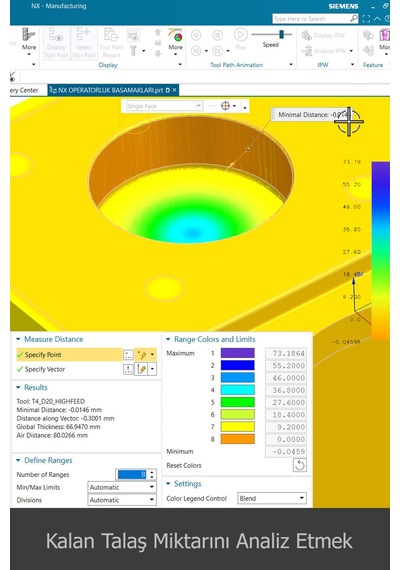The height and width of the screenshot is (570, 400).
Task: Click the Analyze IPW icon
Action: click(x=307, y=51)
